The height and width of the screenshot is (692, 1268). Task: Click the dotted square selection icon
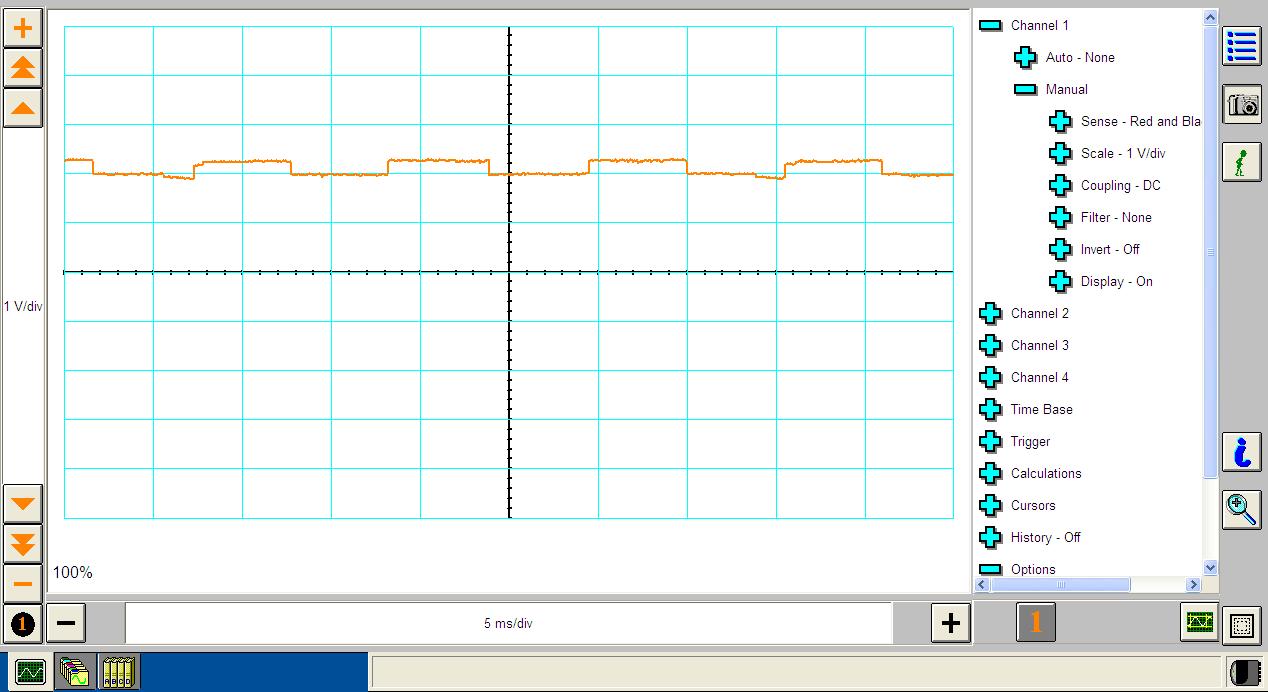pyautogui.click(x=1242, y=626)
